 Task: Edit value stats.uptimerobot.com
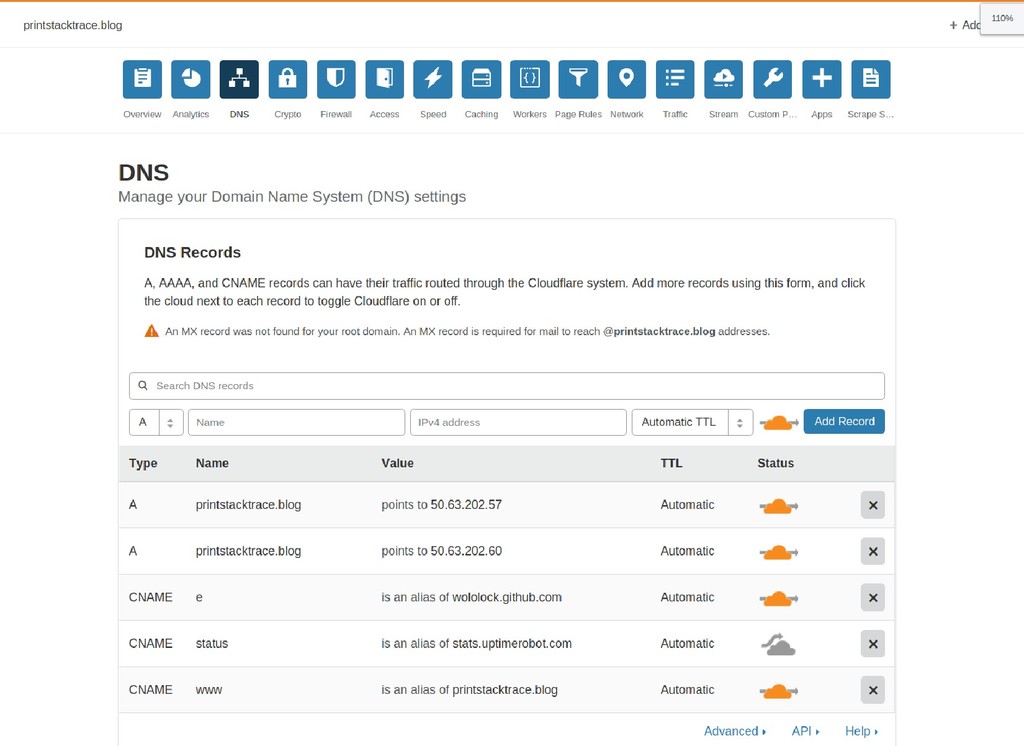click(x=512, y=643)
